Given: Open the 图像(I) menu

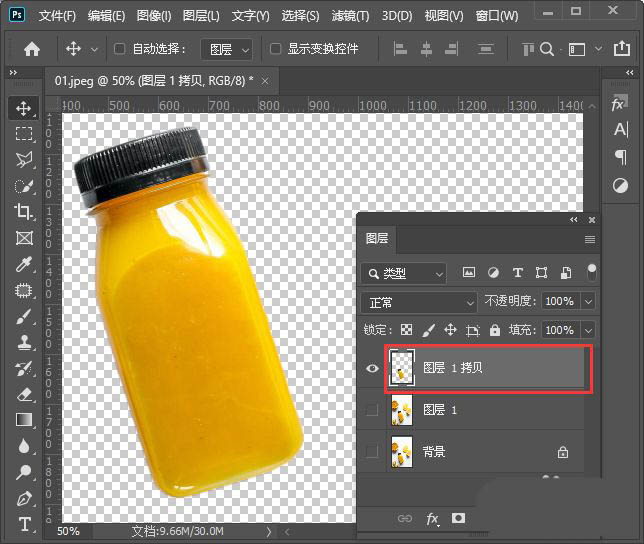Looking at the screenshot, I should coord(154,16).
